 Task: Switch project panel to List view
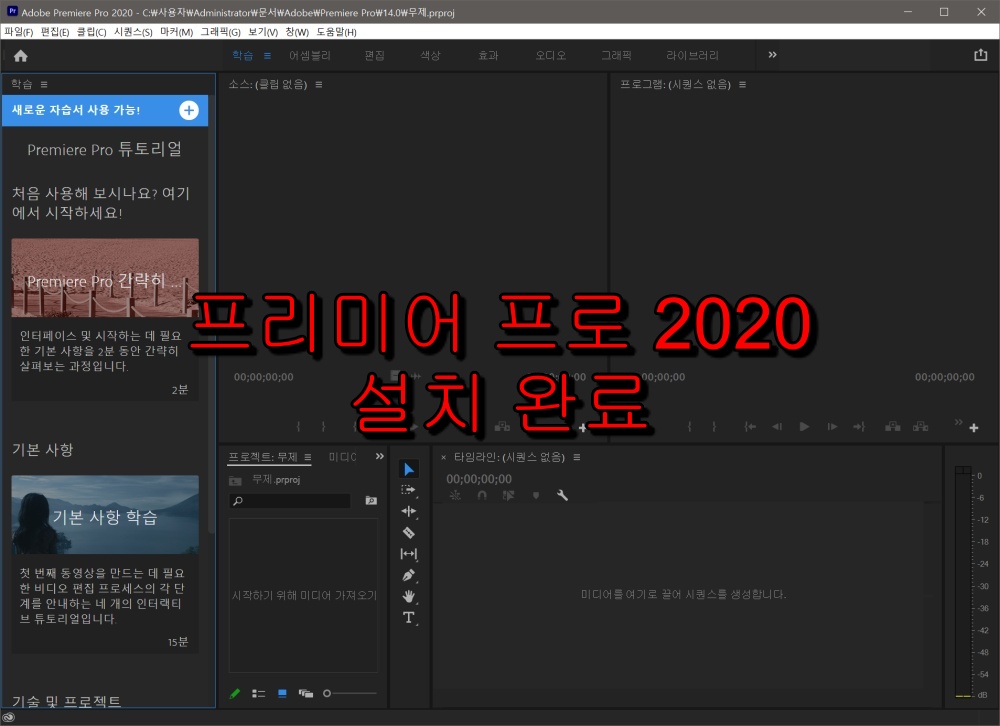click(x=258, y=692)
